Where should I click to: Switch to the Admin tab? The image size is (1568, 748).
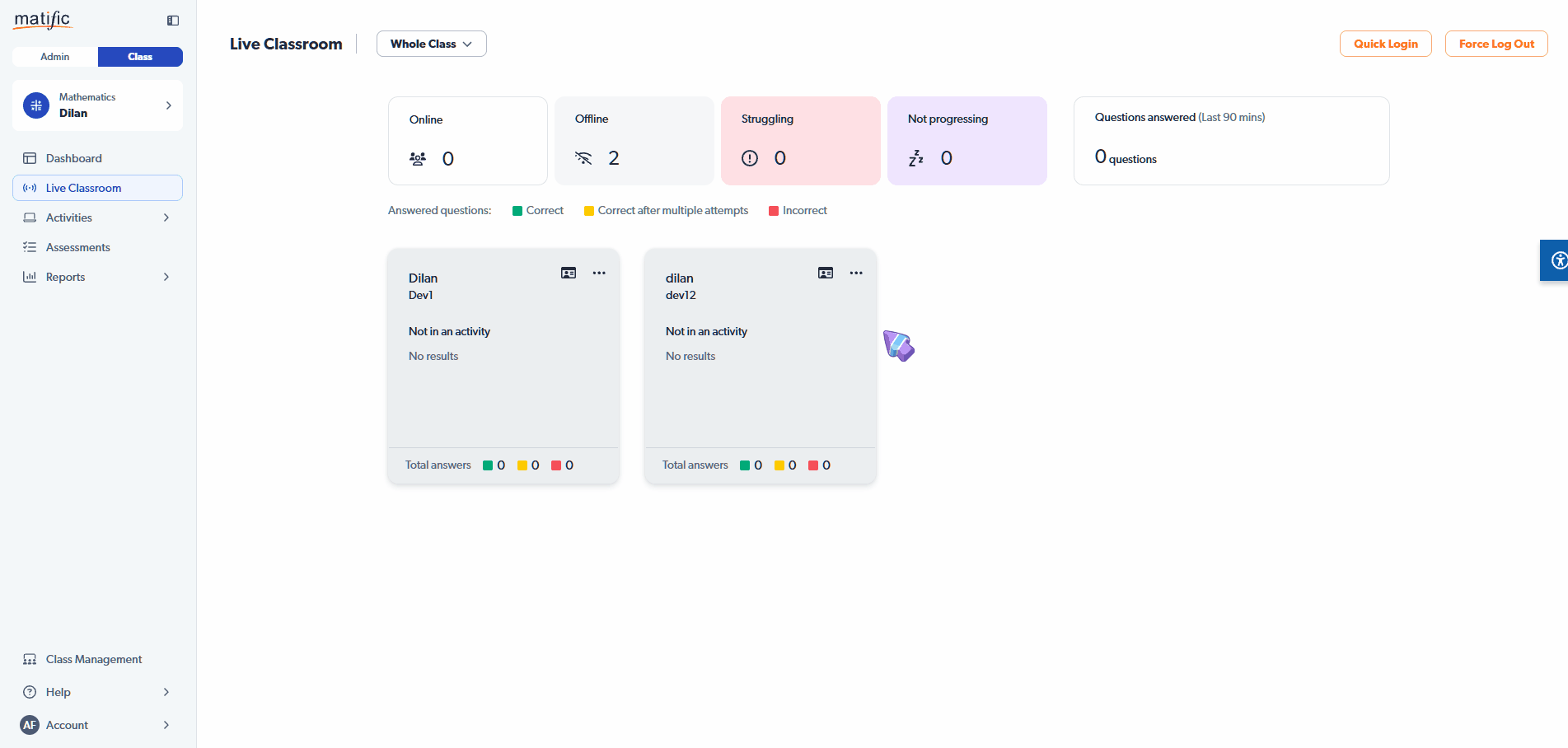pos(54,57)
